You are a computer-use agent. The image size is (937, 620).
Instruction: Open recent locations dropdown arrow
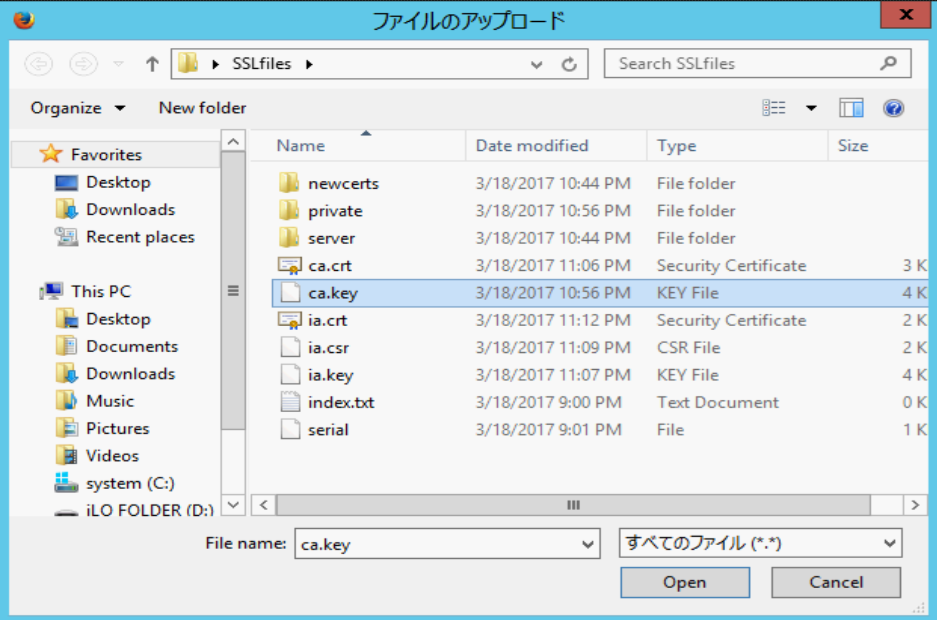[118, 63]
